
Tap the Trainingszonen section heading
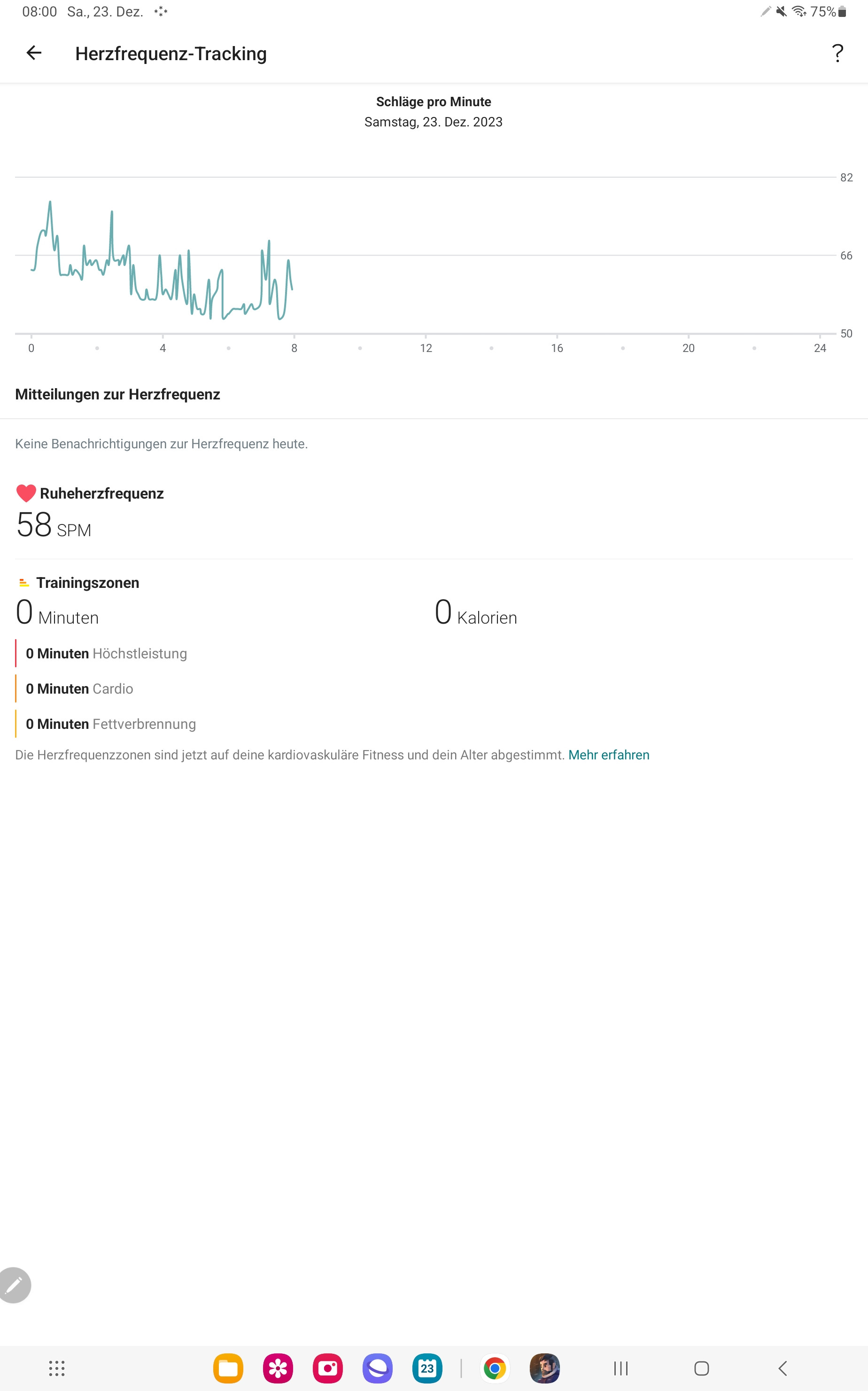point(87,582)
